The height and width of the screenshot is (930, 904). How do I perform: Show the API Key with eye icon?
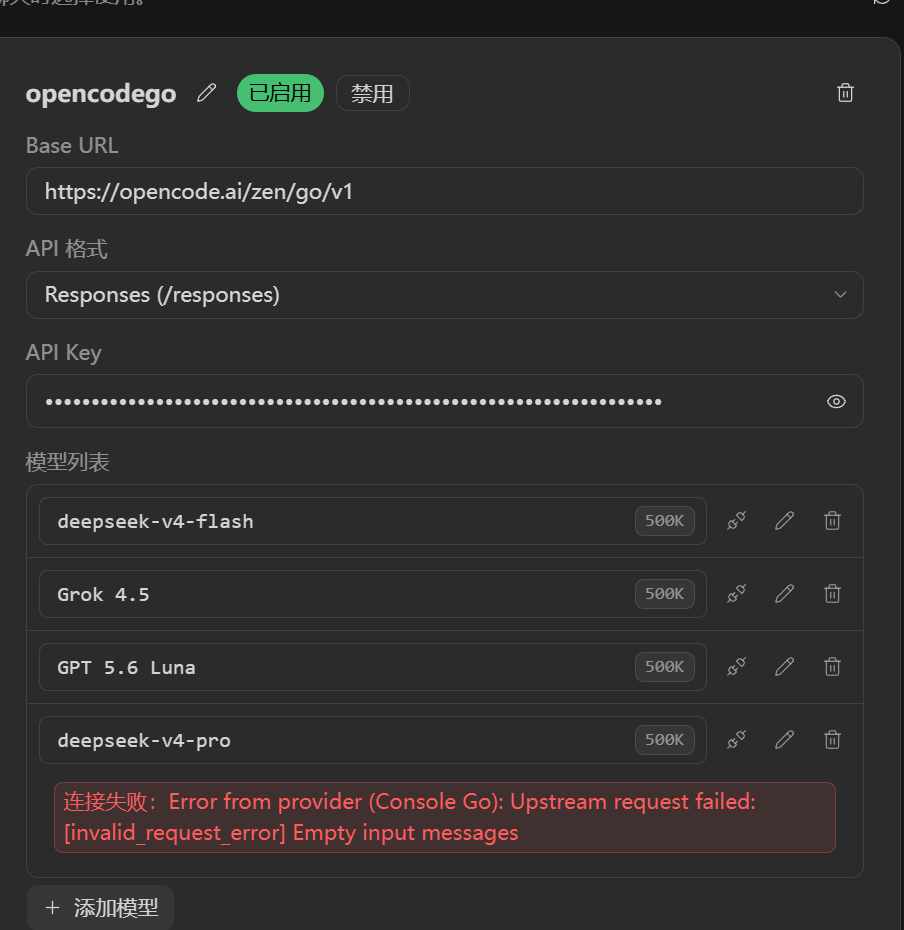tap(836, 402)
